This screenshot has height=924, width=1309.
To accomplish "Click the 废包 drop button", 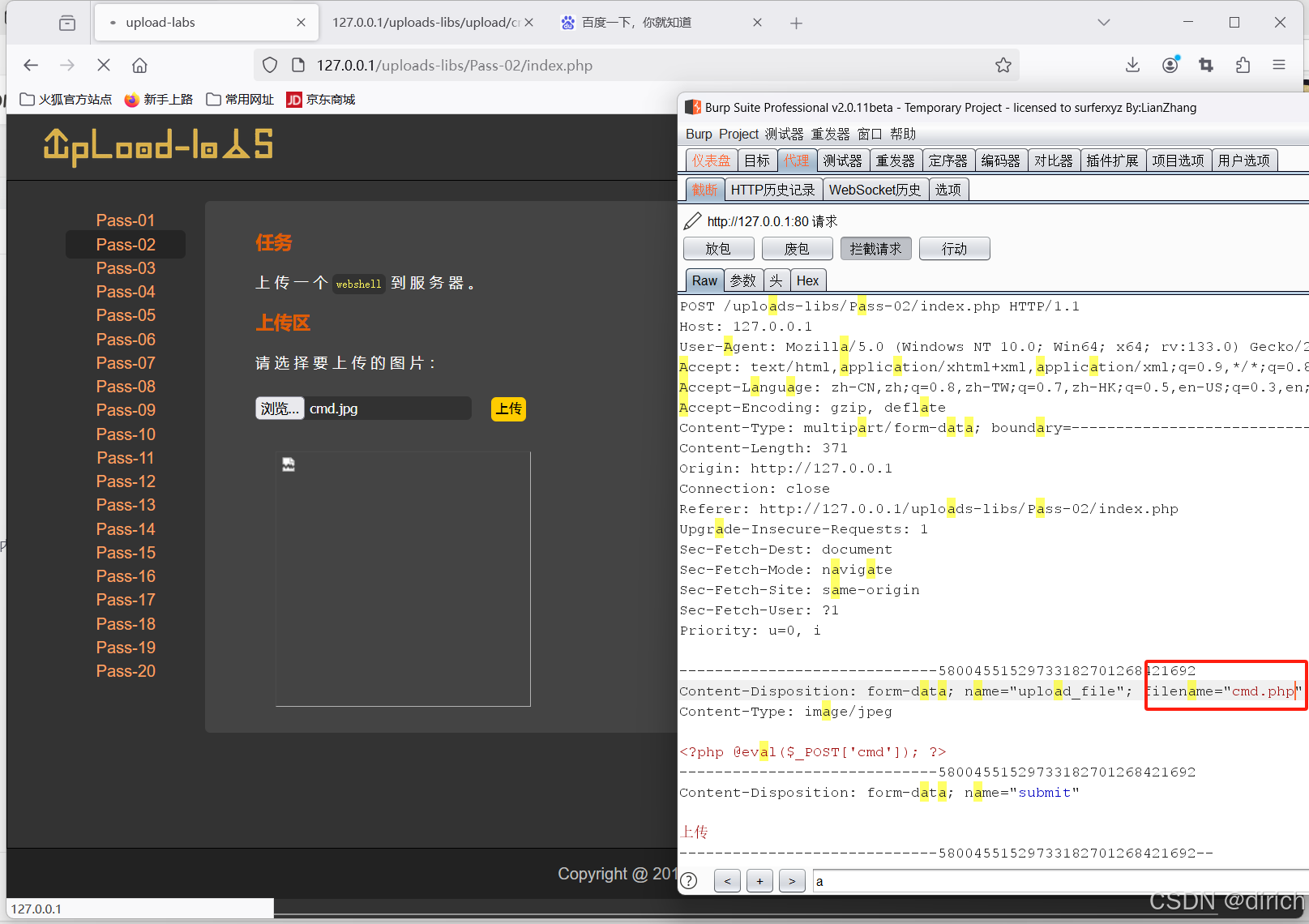I will 797,249.
